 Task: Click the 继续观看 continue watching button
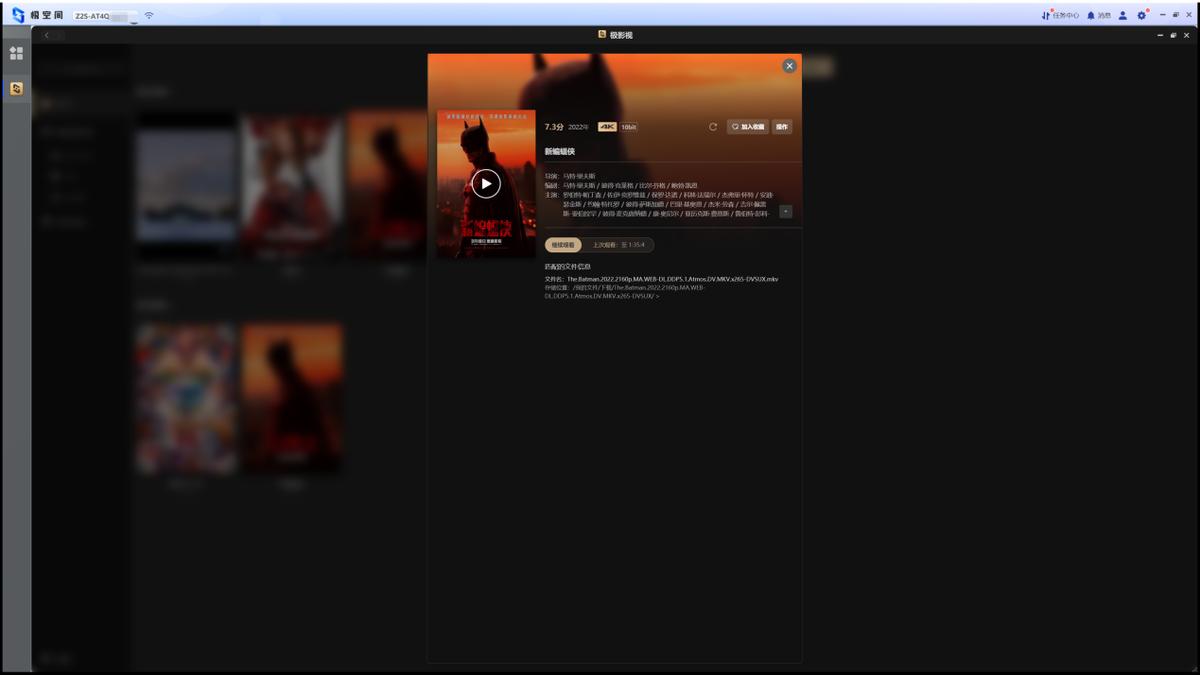pos(563,245)
